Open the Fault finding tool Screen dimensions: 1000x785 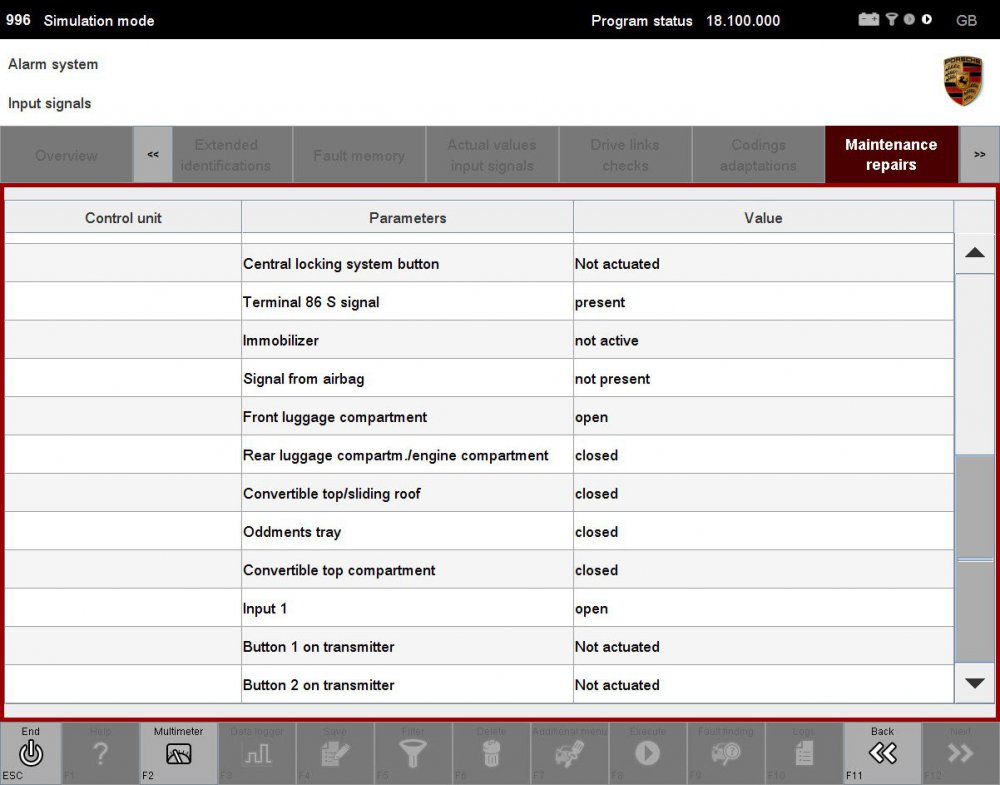(726, 753)
